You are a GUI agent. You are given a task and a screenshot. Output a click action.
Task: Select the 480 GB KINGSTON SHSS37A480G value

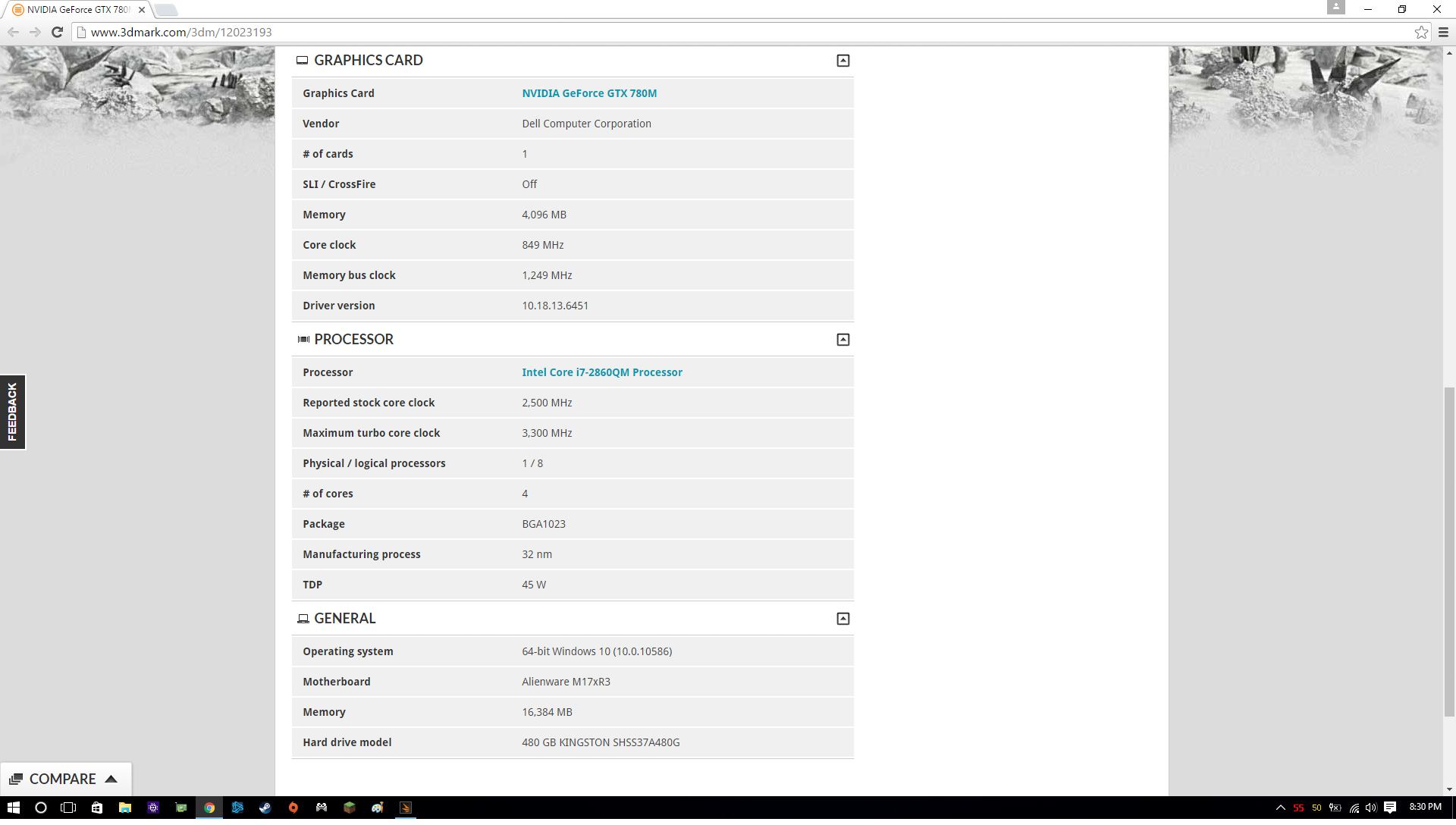pos(601,742)
